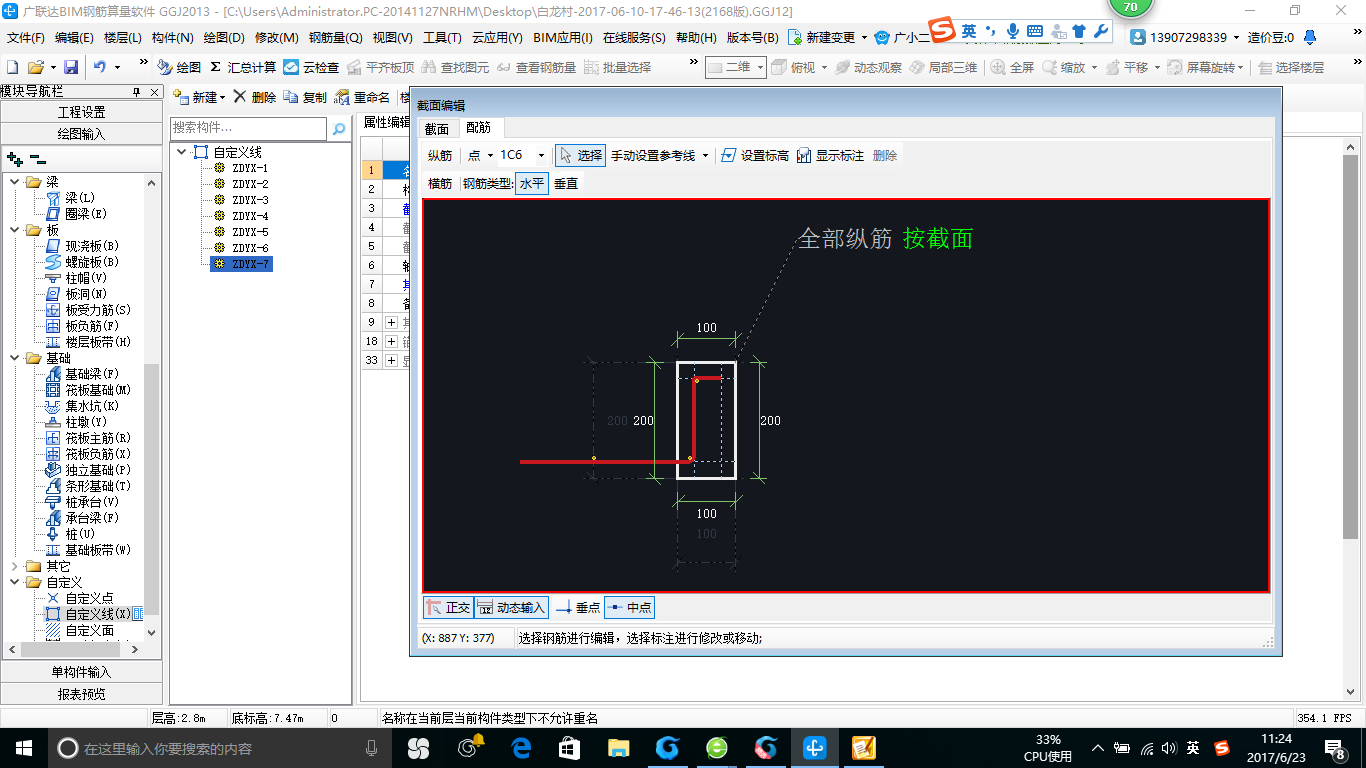Viewport: 1366px width, 768px height.
Task: Click the Save disk icon
Action: click(71, 67)
